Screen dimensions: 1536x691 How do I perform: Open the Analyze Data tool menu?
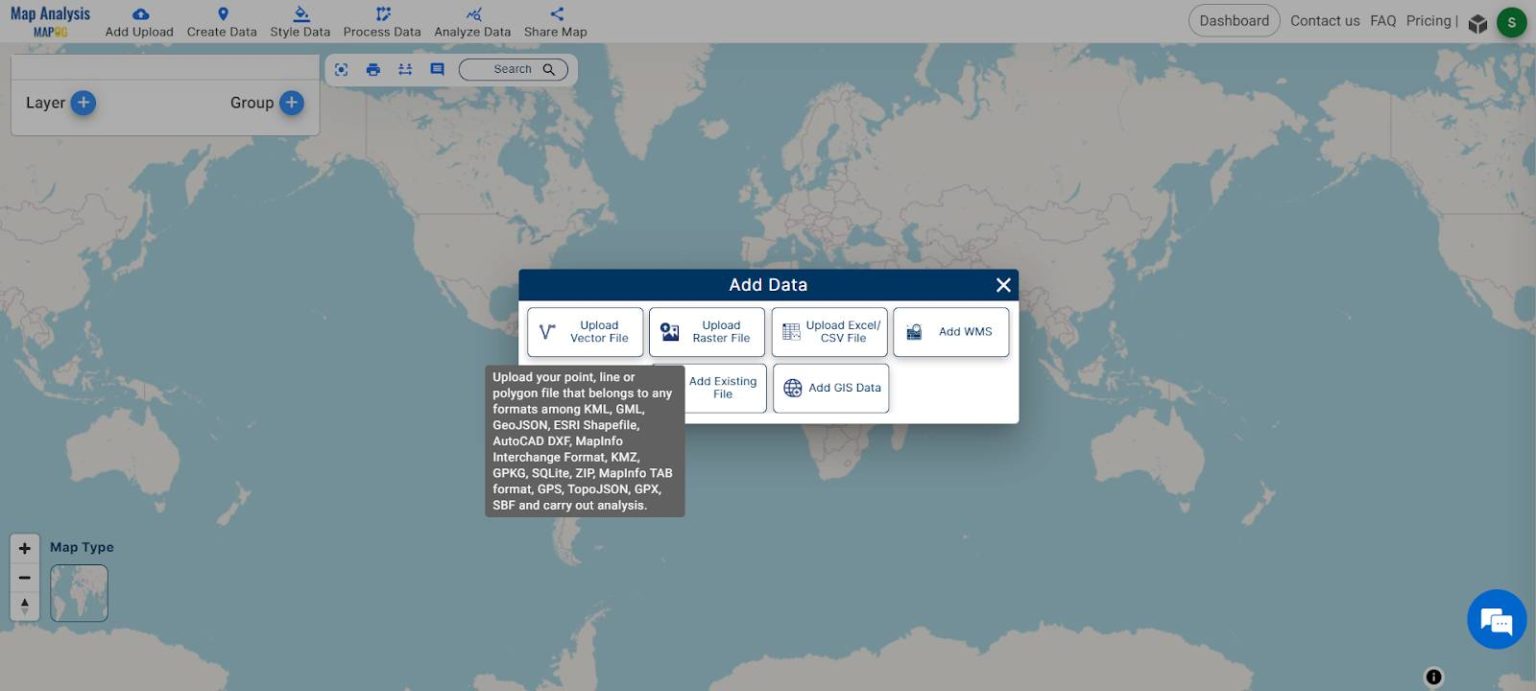(x=472, y=22)
